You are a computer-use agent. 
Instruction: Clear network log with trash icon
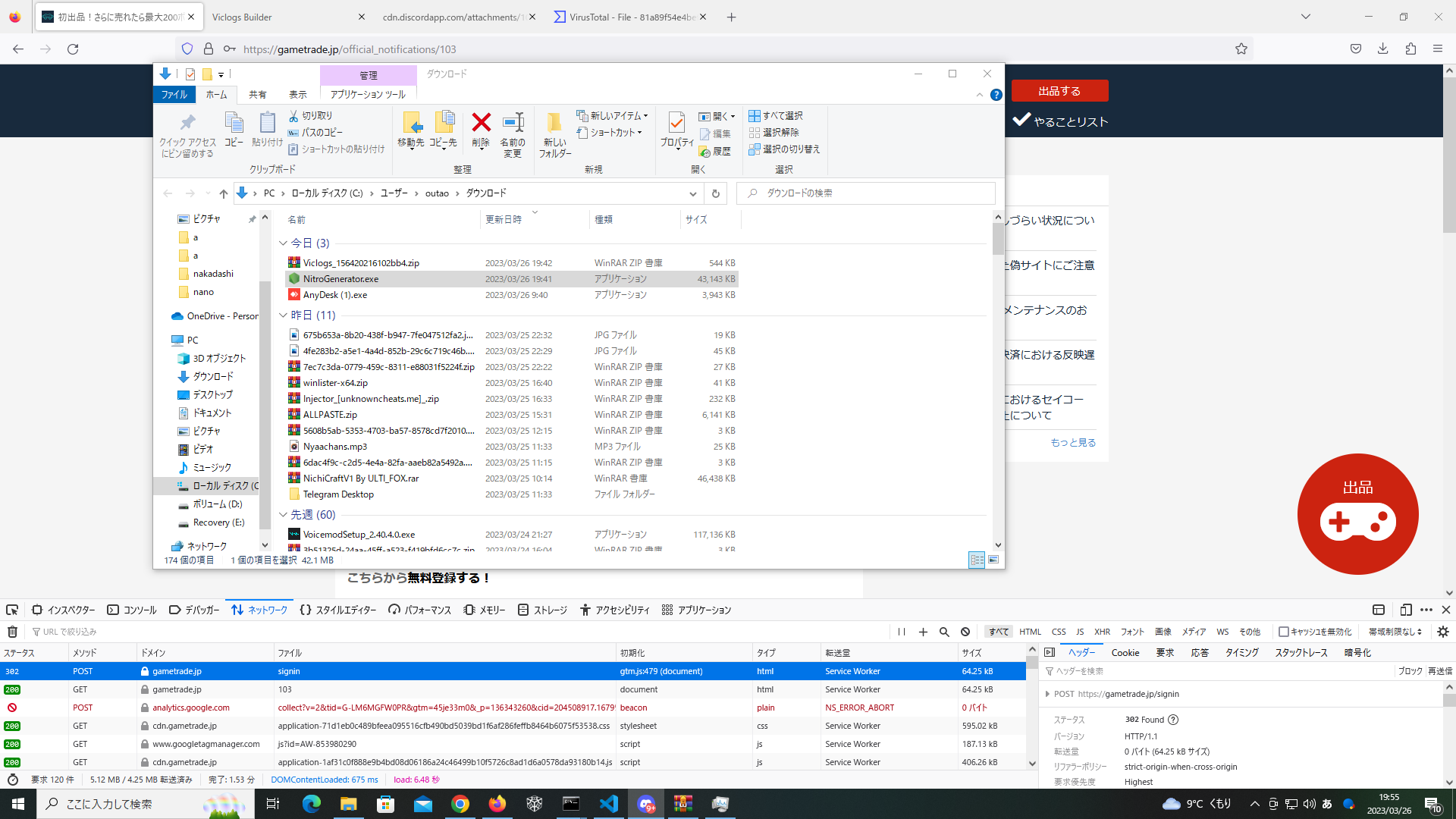coord(12,632)
